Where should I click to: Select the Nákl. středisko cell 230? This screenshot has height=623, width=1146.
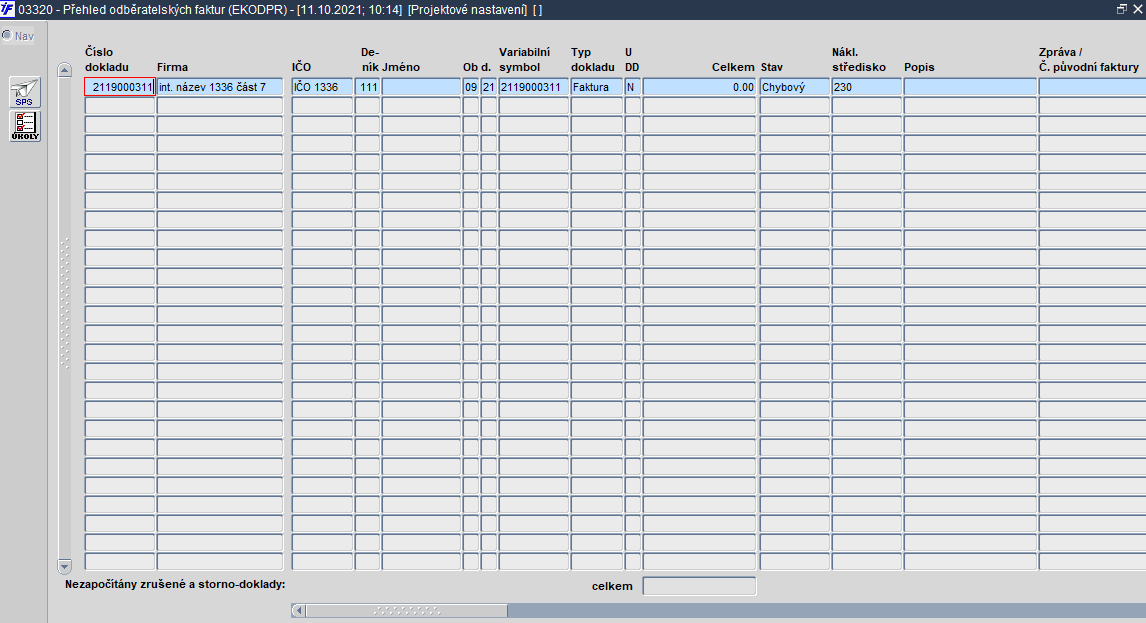click(x=867, y=87)
